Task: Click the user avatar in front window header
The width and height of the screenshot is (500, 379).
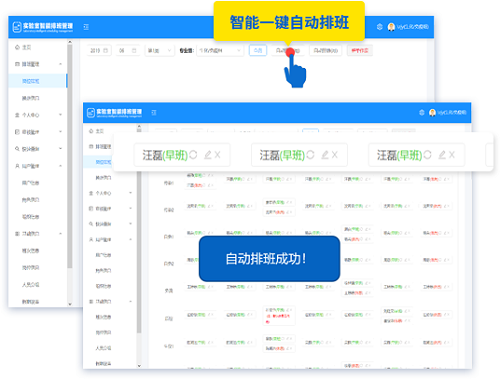Action: (x=432, y=113)
